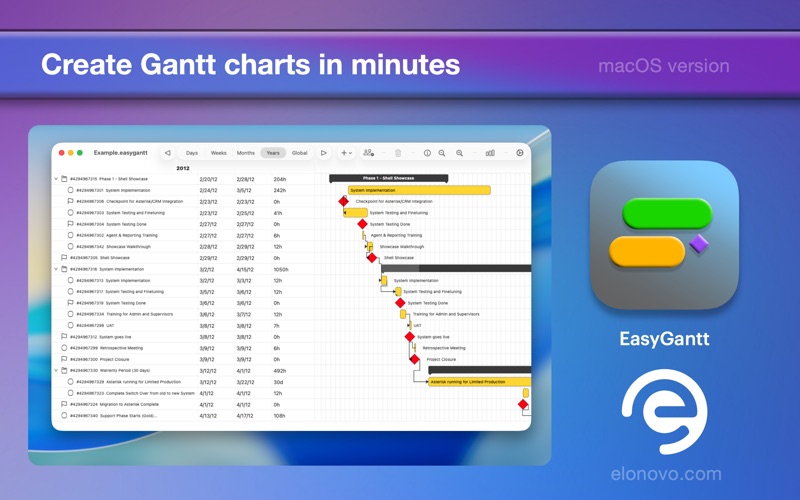Image resolution: width=800 pixels, height=500 pixels.
Task: Click the bar chart icon in toolbar
Action: point(490,153)
